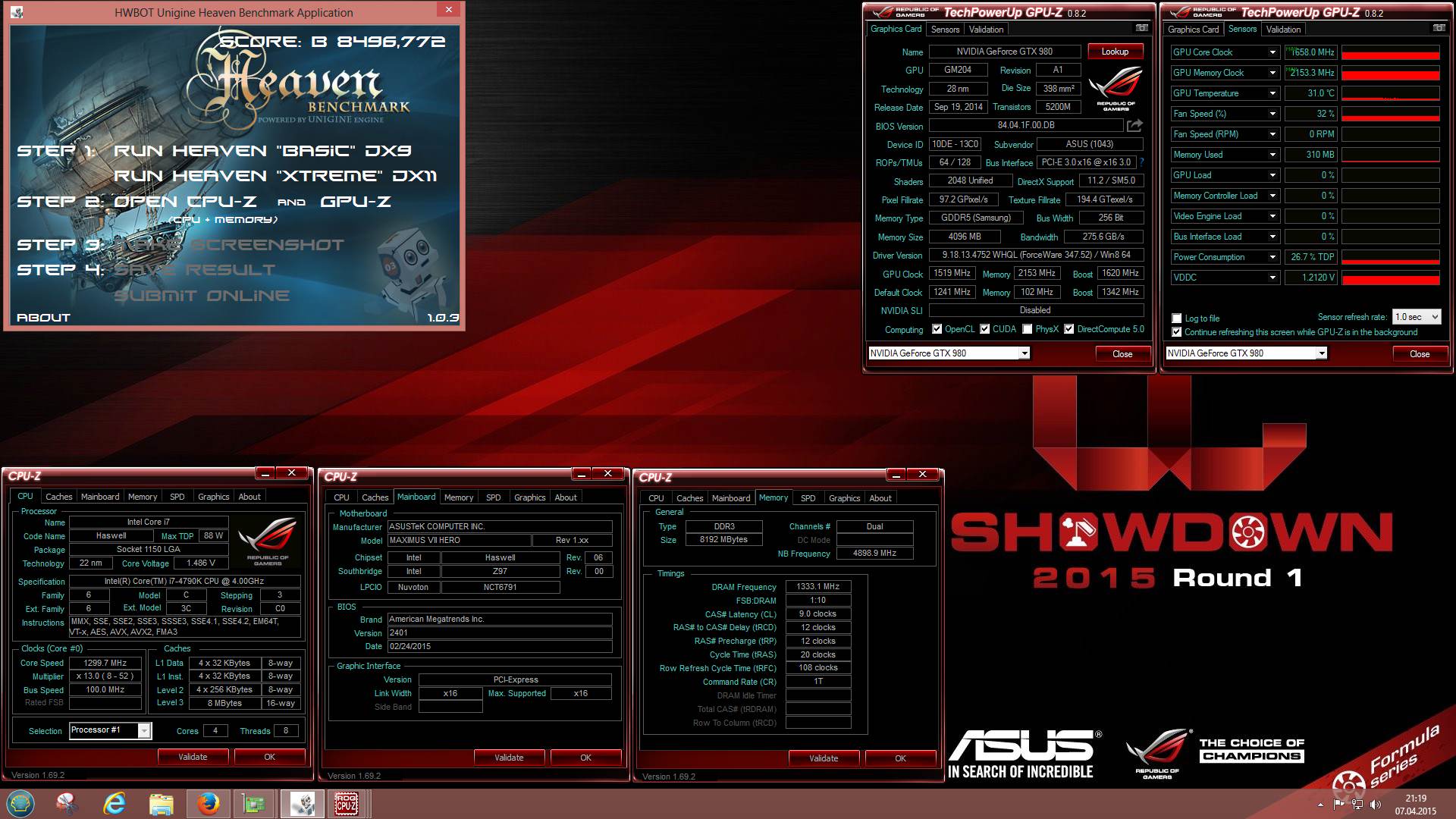Toggle the DirectCompute 5.0 checkbox
The width and height of the screenshot is (1456, 819).
pos(1068,329)
